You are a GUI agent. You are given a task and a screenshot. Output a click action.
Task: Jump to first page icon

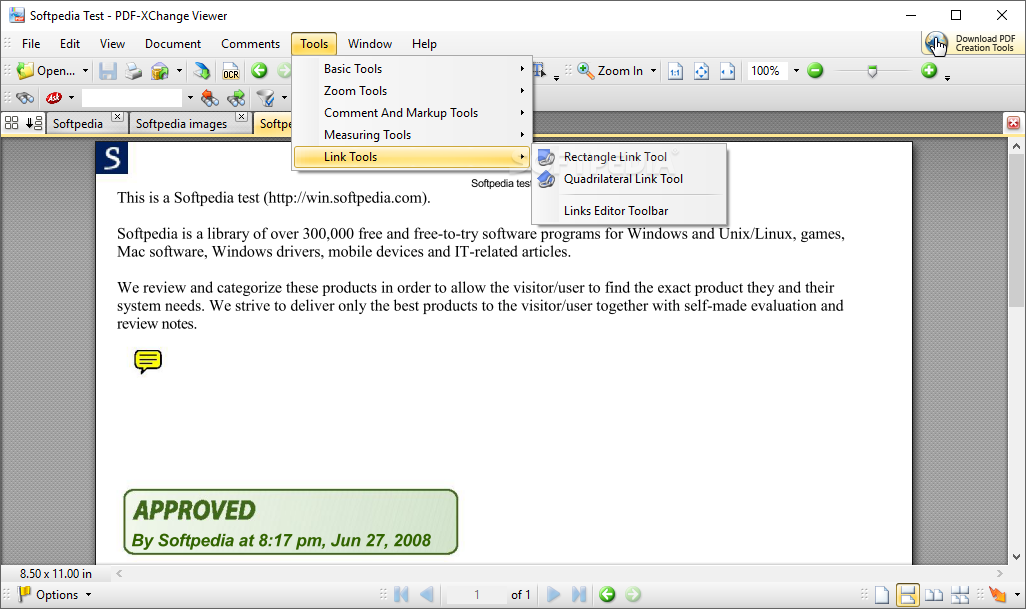click(x=402, y=594)
